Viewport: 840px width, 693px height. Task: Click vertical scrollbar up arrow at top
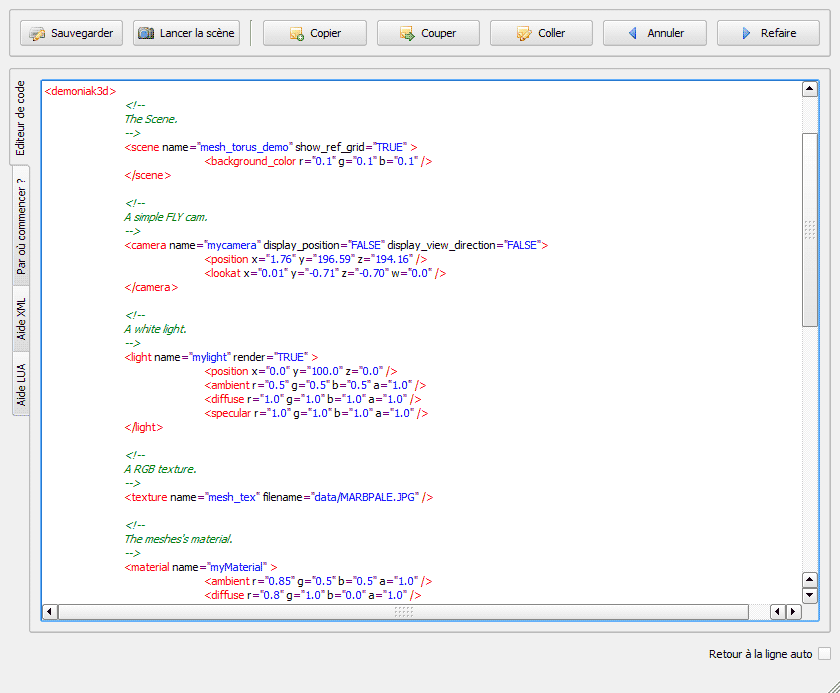(x=809, y=89)
